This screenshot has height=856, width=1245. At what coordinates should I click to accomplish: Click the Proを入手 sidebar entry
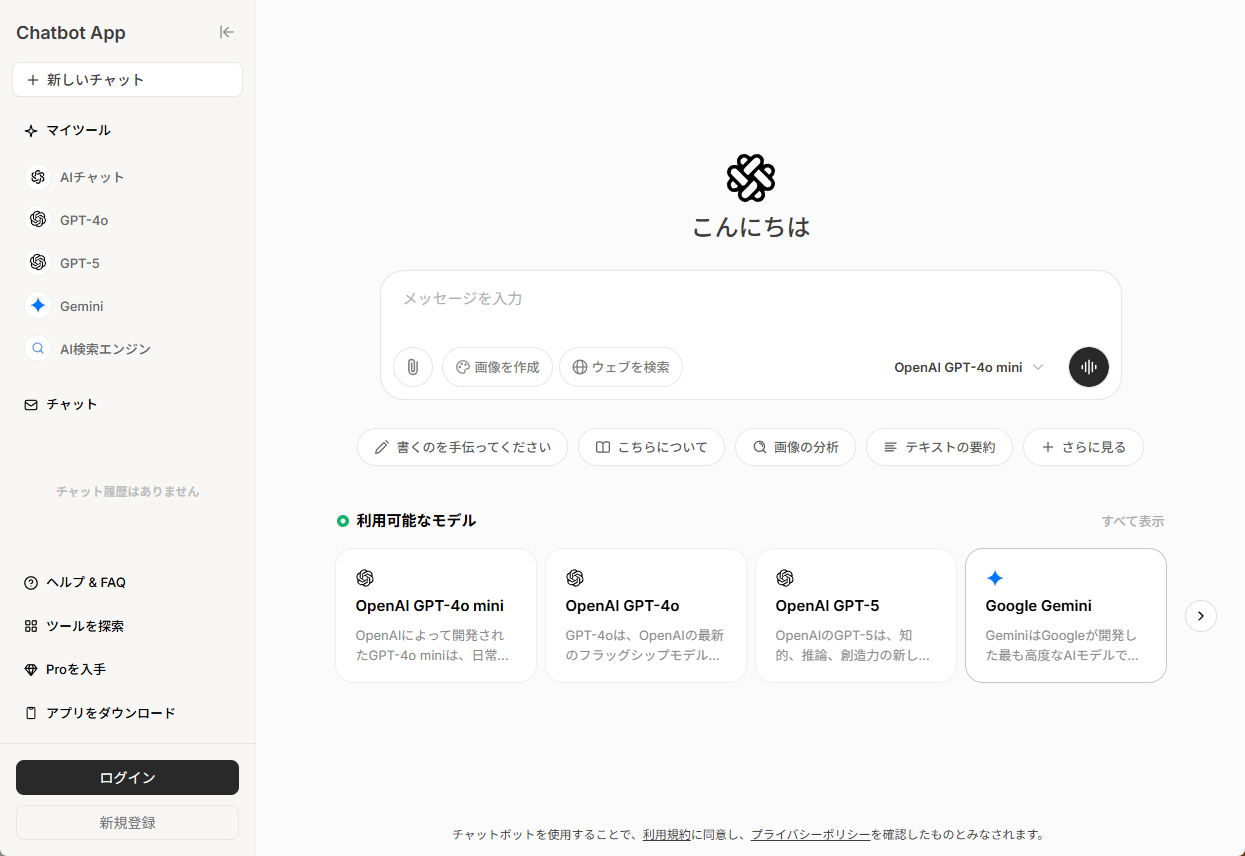pyautogui.click(x=127, y=670)
